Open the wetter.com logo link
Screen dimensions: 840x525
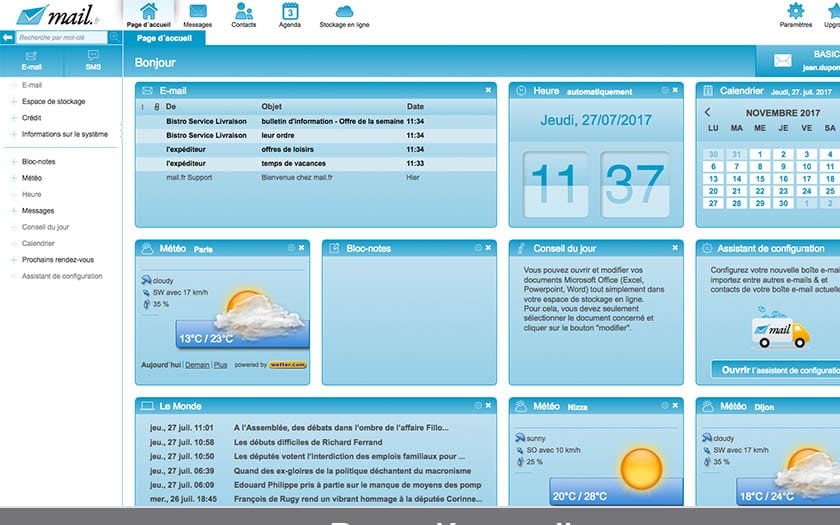[x=288, y=365]
